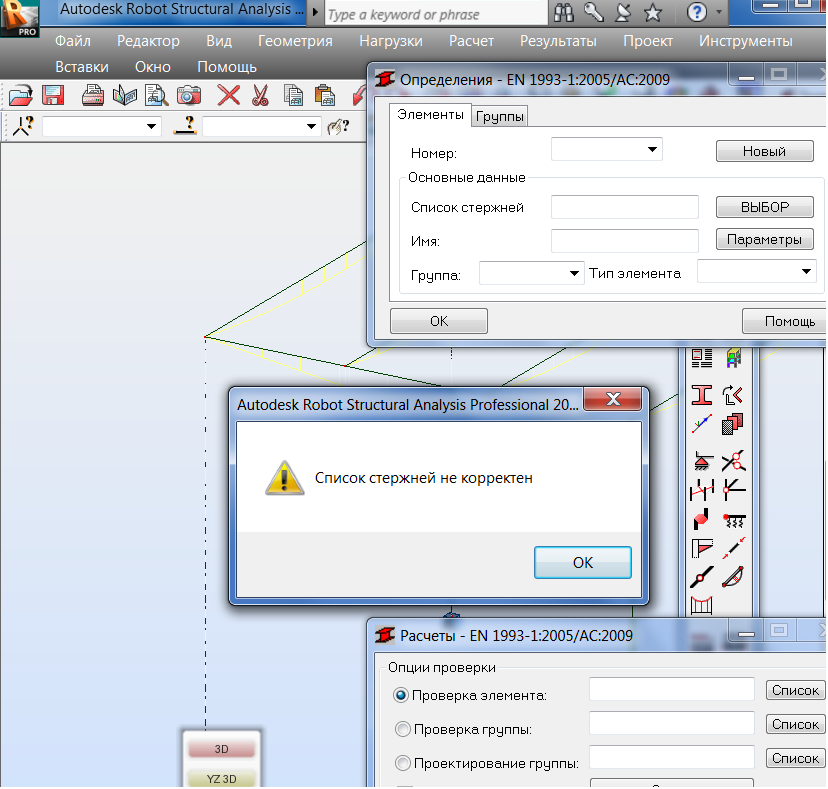Viewport: 828px width, 789px height.
Task: Open the bar sections I-beam icon
Action: point(702,394)
